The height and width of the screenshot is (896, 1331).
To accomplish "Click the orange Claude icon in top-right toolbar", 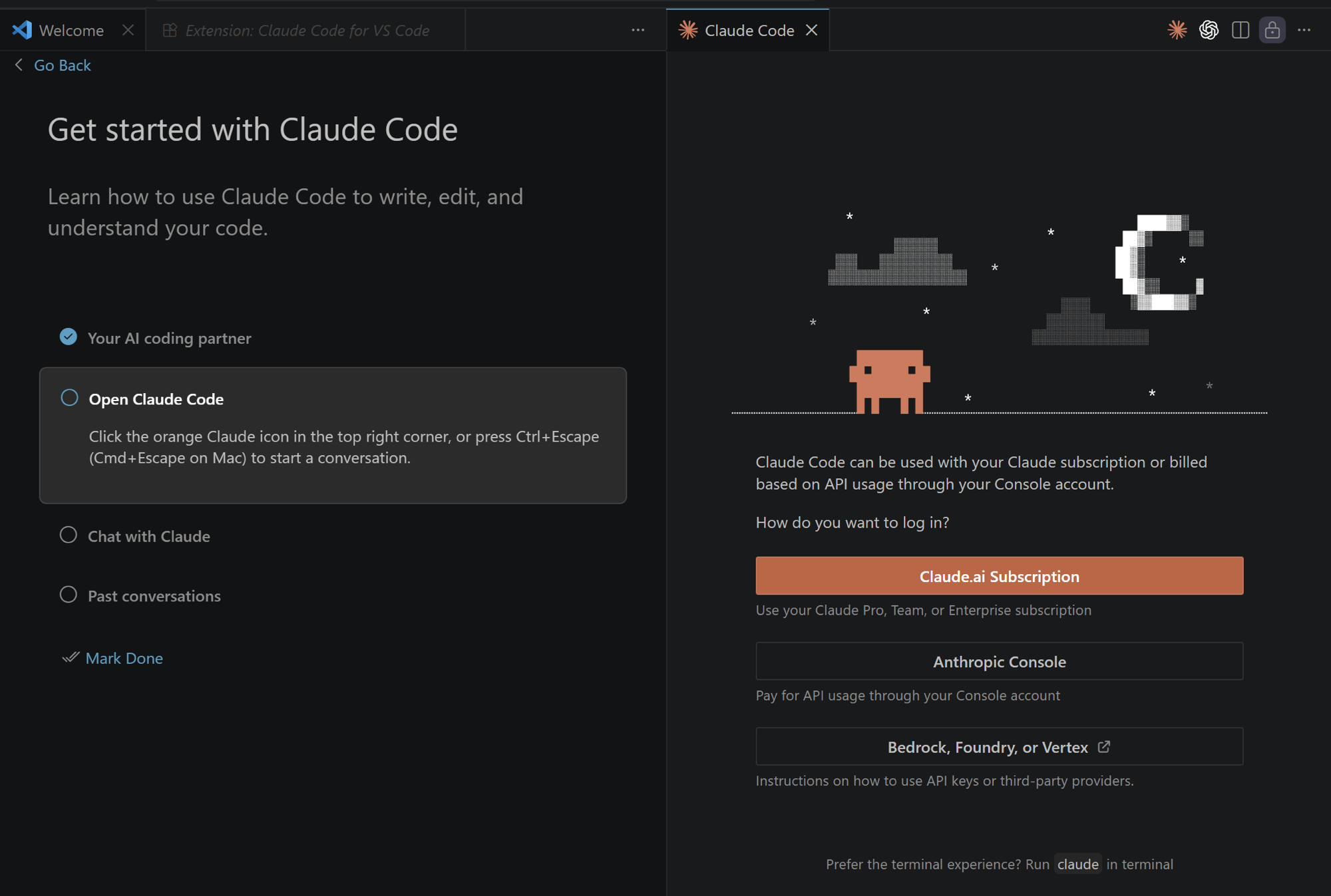I will (1177, 30).
